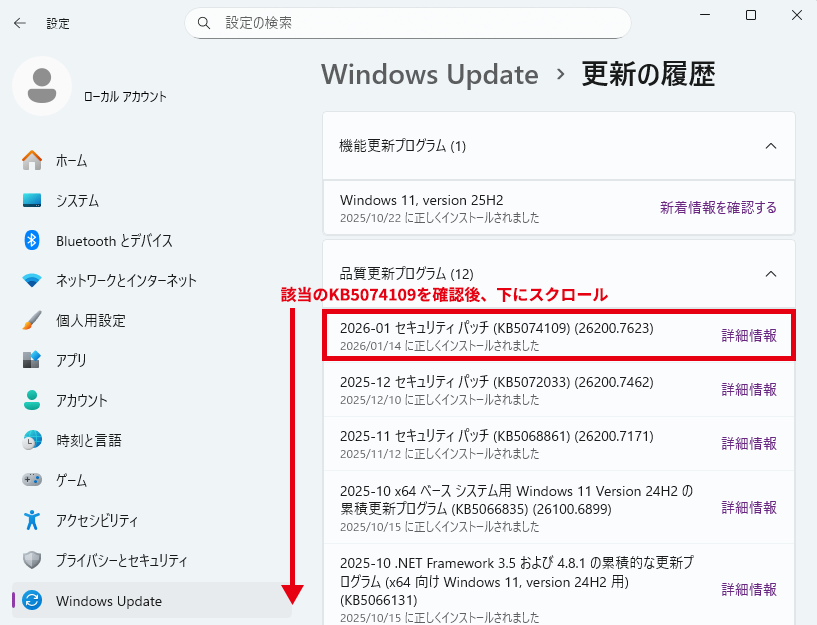Click the Personalization paintbrush icon
The image size is (817, 625).
click(32, 320)
